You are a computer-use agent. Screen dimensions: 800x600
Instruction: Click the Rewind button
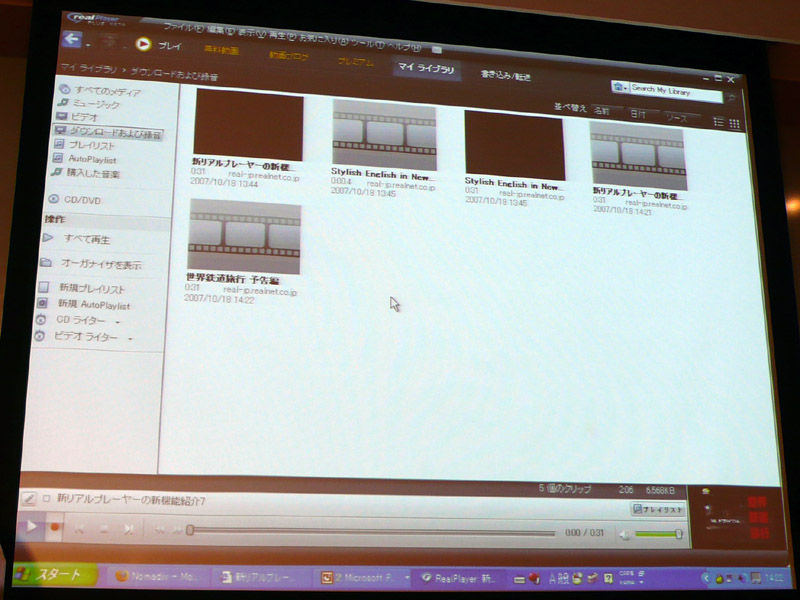click(x=160, y=531)
